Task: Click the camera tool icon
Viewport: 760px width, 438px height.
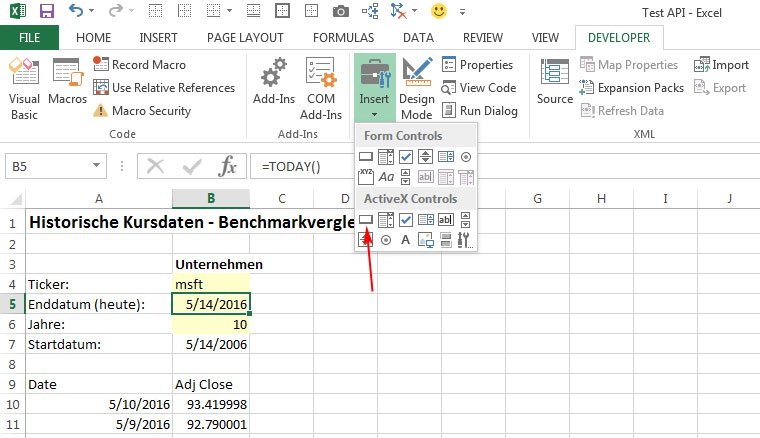Action: click(x=340, y=11)
